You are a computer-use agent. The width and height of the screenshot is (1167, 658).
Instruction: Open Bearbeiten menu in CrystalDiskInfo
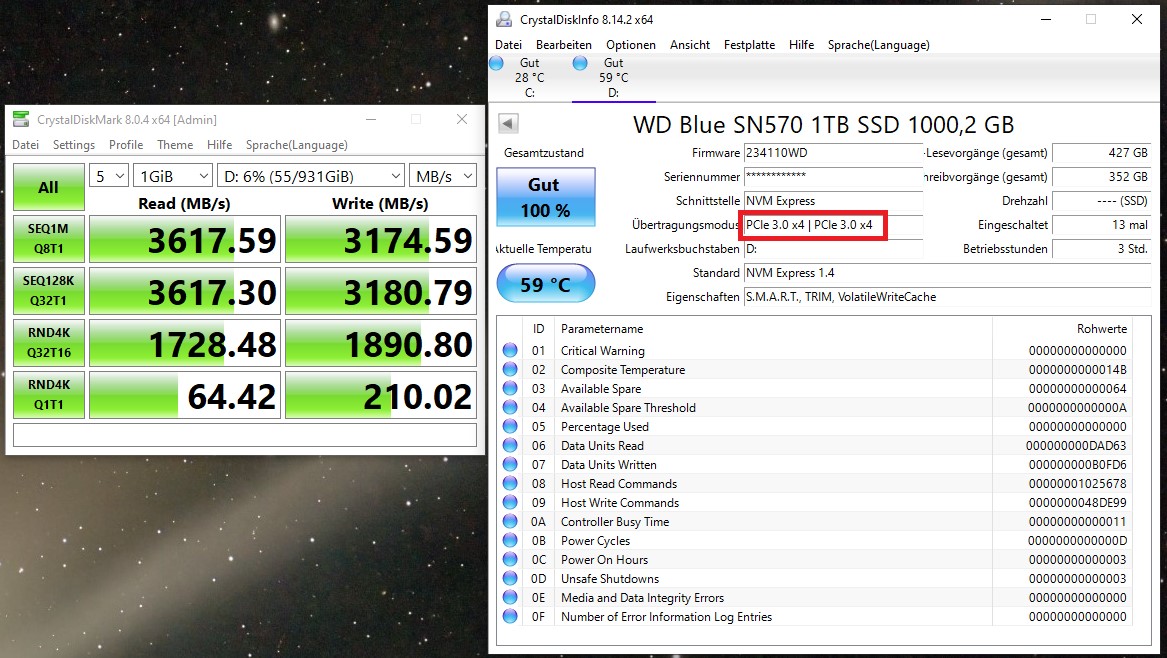(x=563, y=45)
